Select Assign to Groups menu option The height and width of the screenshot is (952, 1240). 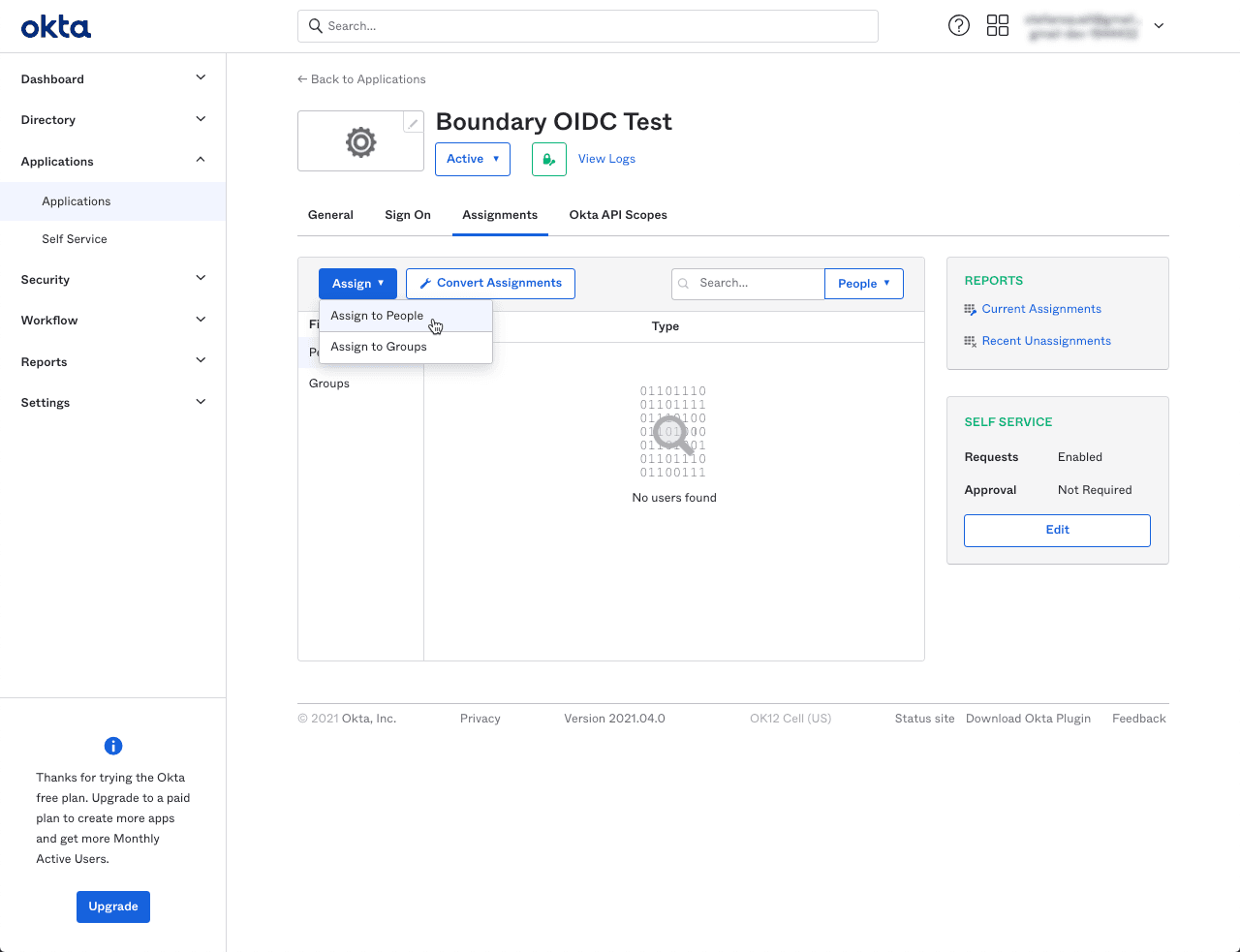406,347
